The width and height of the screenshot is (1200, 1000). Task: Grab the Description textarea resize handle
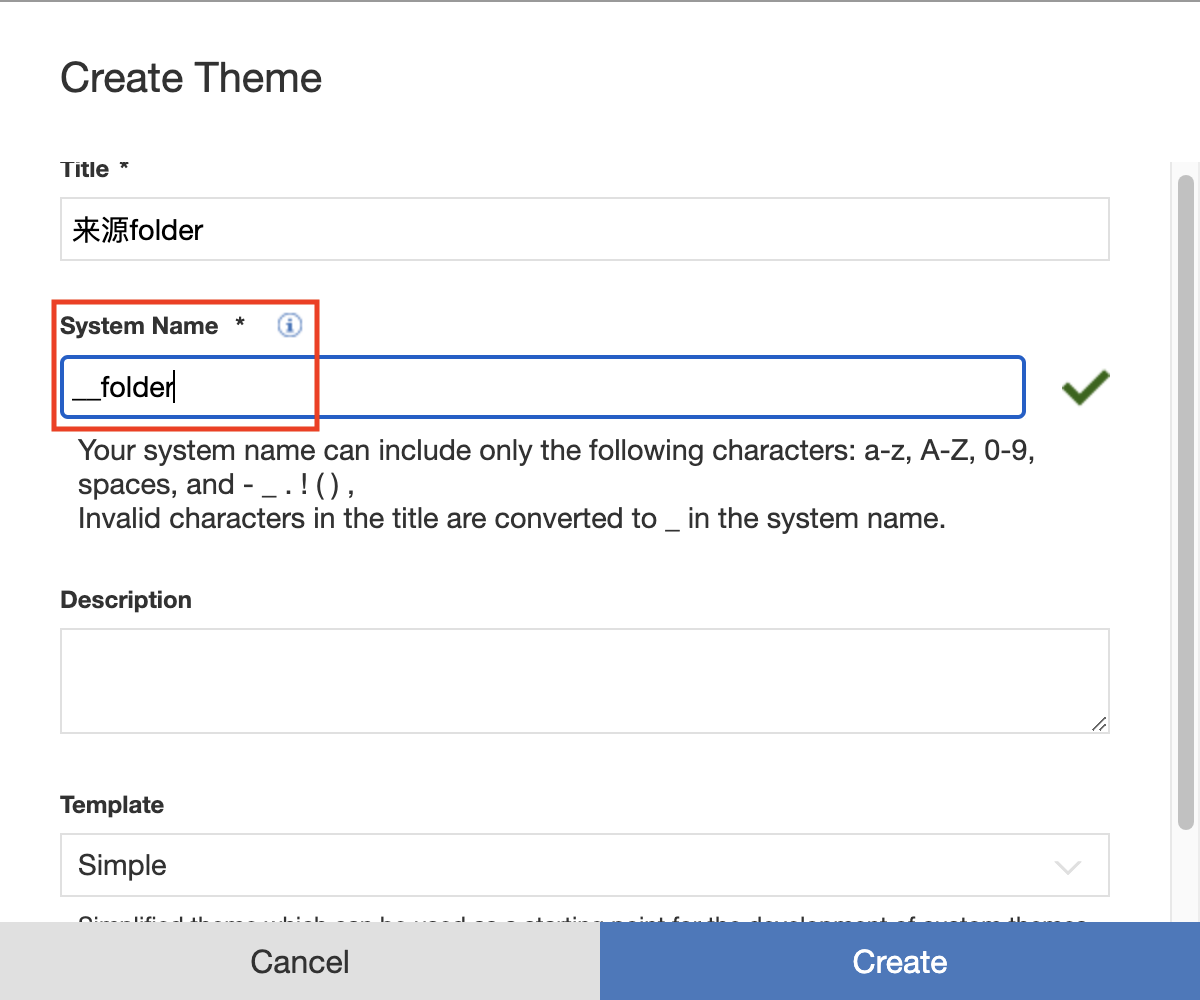pyautogui.click(x=1099, y=724)
